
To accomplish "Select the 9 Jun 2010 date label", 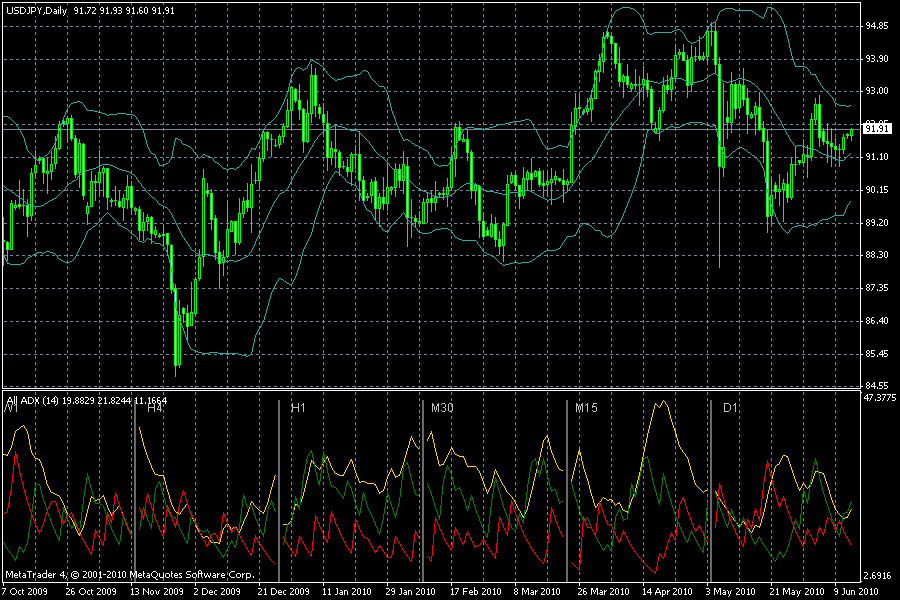I will point(856,591).
